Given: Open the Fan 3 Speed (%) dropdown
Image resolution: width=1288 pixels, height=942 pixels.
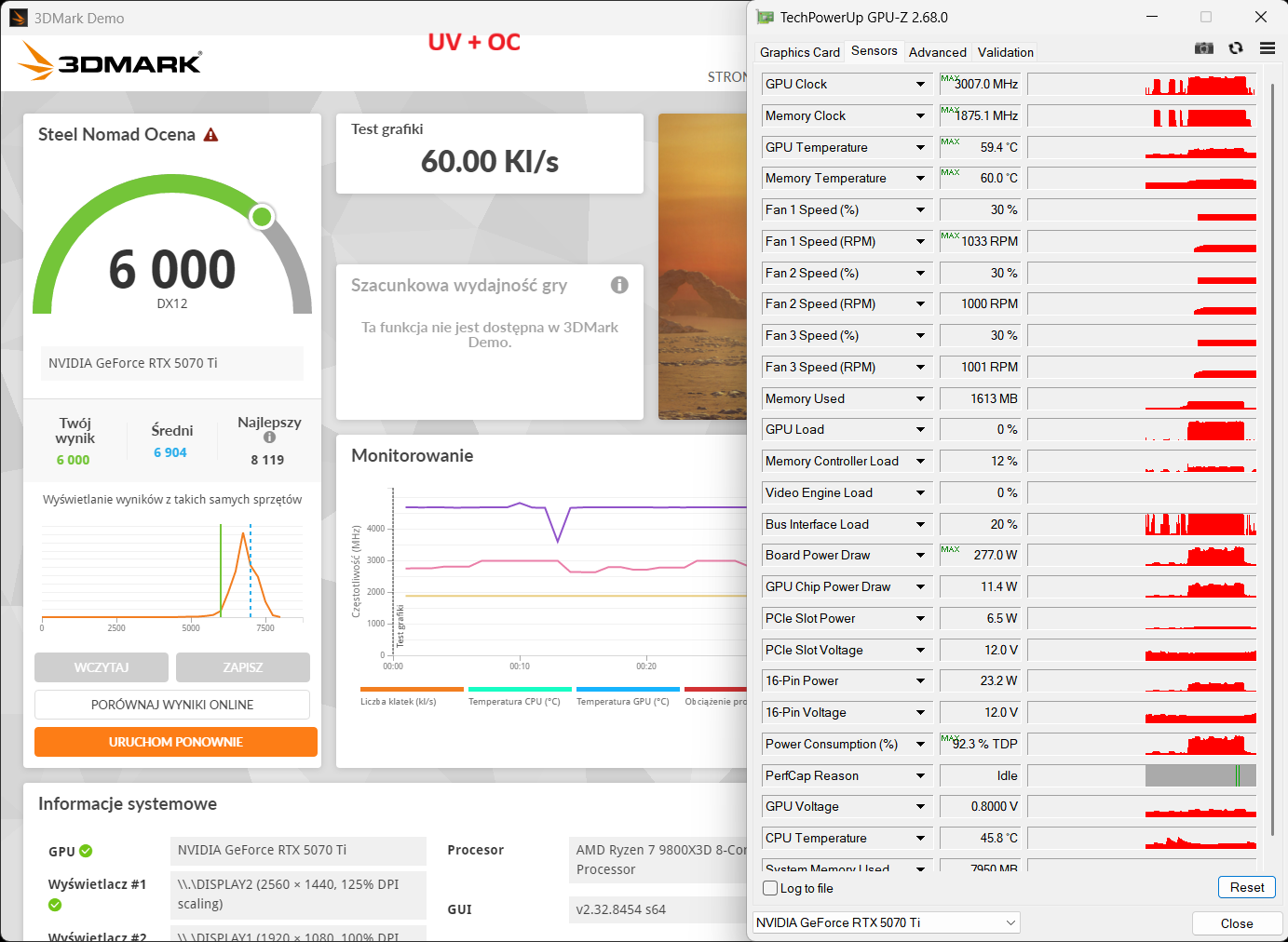Looking at the screenshot, I should 920,335.
